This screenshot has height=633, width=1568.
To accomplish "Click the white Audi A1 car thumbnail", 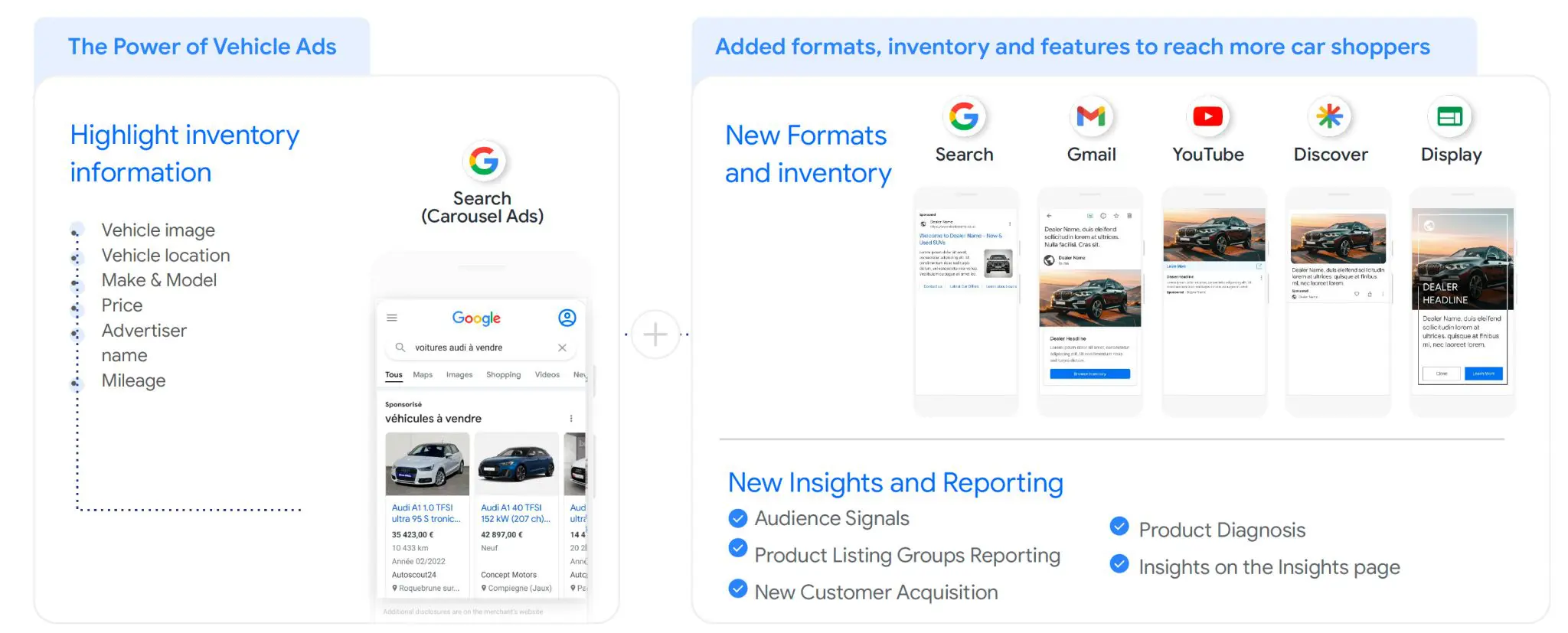I will pos(427,465).
